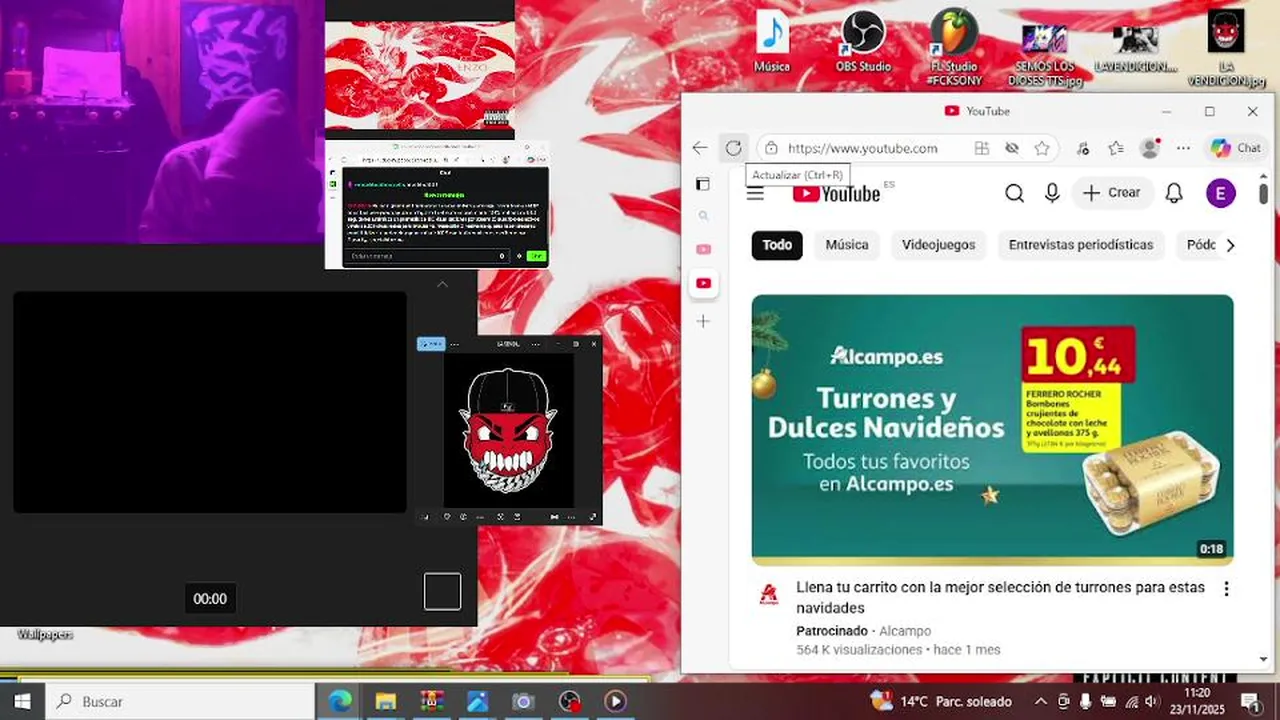Open the Edge profile avatar

click(x=1150, y=148)
